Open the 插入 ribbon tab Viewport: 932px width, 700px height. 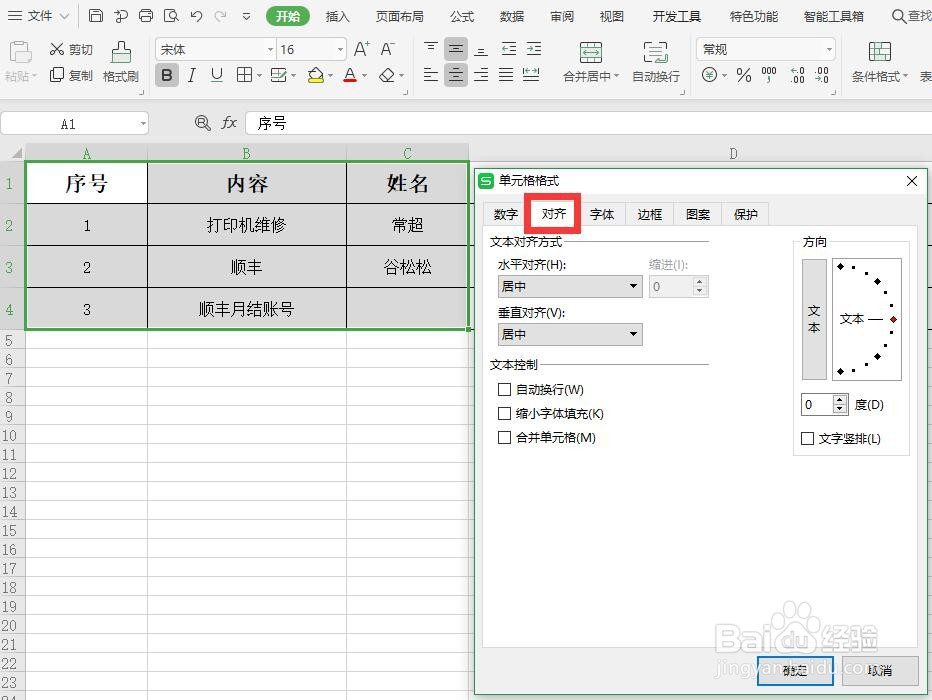pyautogui.click(x=337, y=16)
